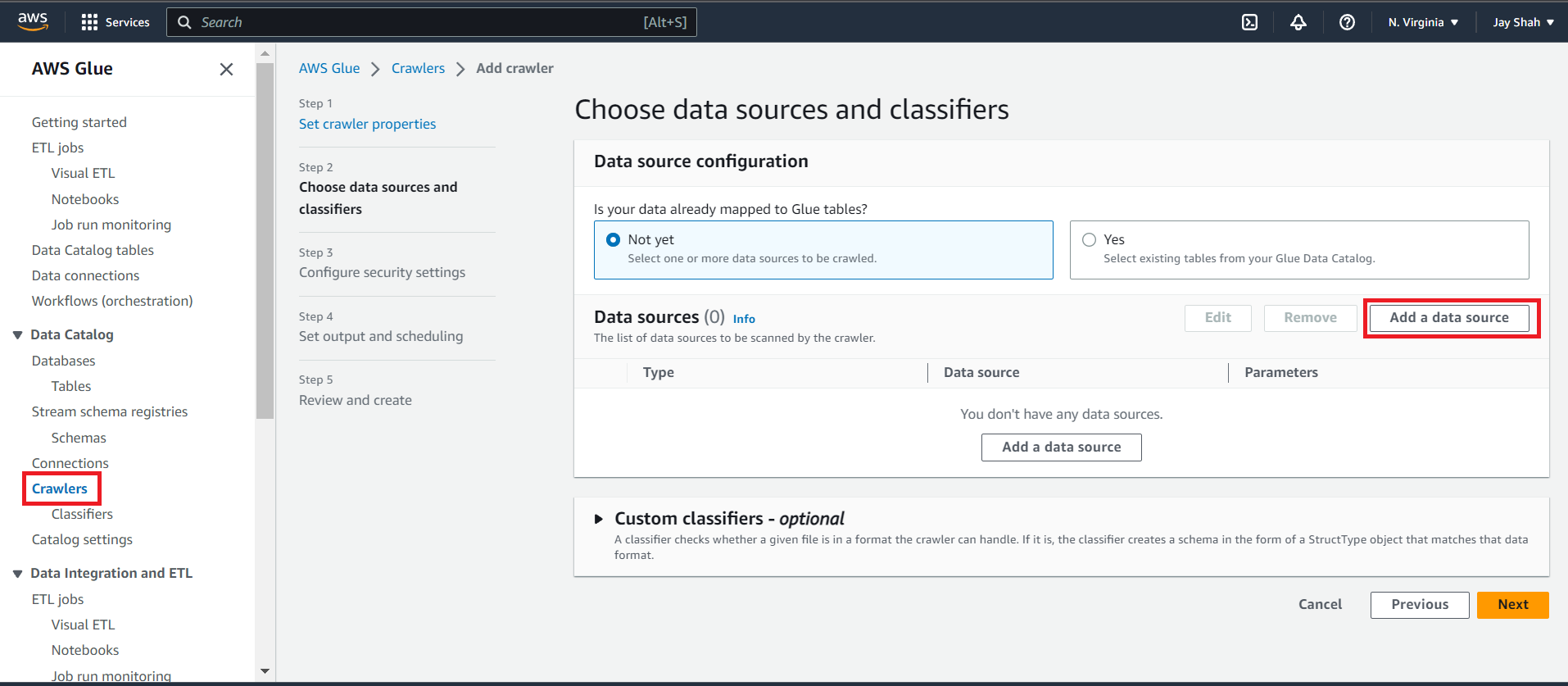Collapse the Data Catalog sidebar group
The width and height of the screenshot is (1568, 686).
pos(17,335)
